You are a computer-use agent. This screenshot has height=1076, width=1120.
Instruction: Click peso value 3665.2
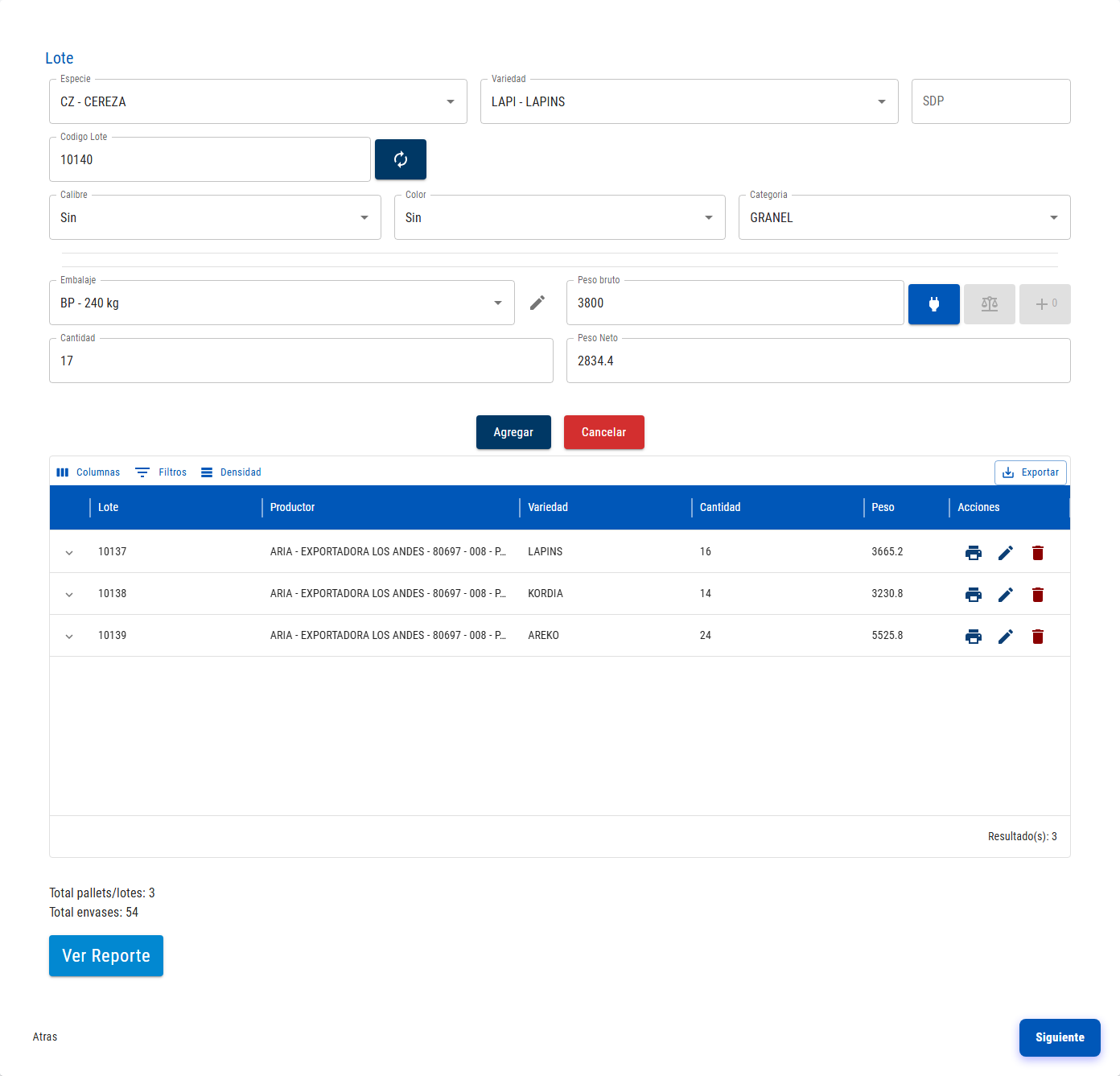tap(887, 551)
